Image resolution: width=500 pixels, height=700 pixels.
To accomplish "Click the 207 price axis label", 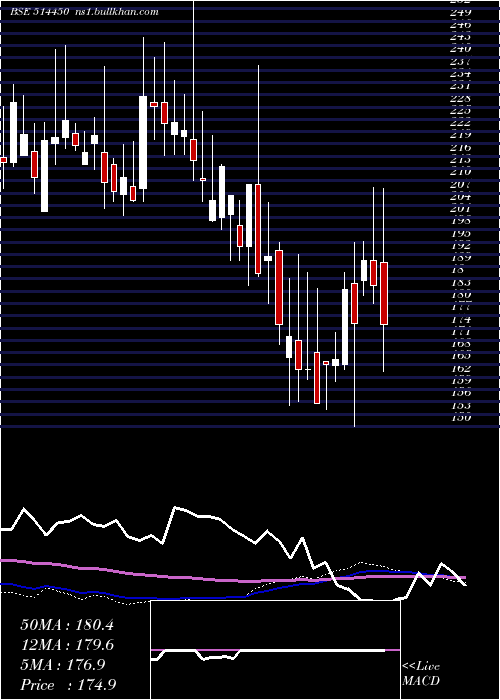I will click(x=460, y=184).
